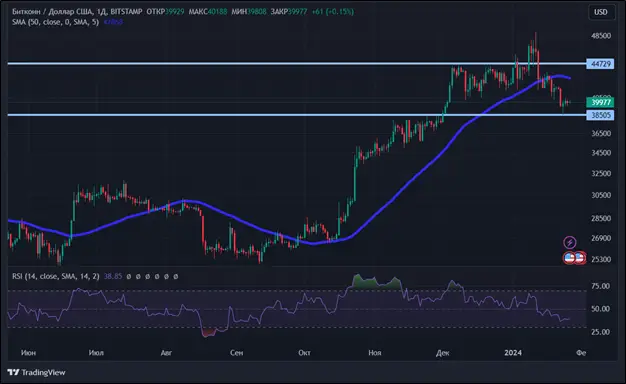Click the purple lightning bolt event icon

(570, 242)
